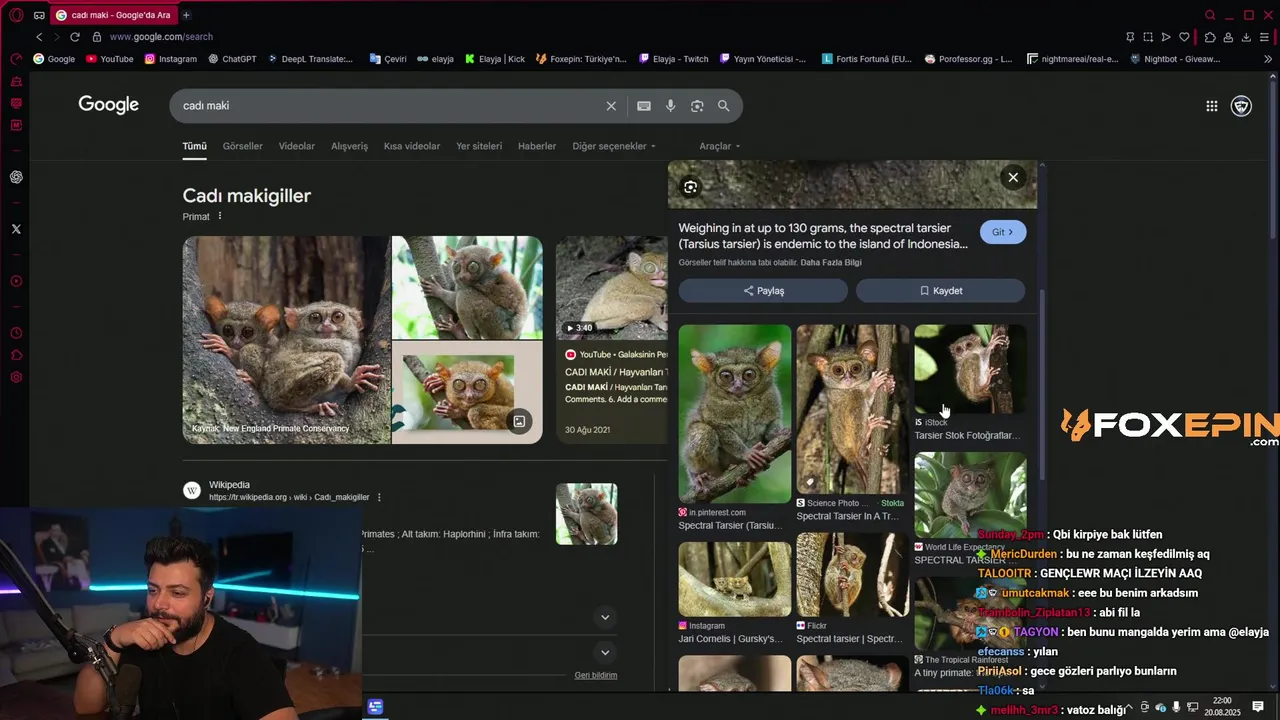Show hidden bookmarks chevron
Viewport: 1280px width, 720px height.
tap(1268, 59)
